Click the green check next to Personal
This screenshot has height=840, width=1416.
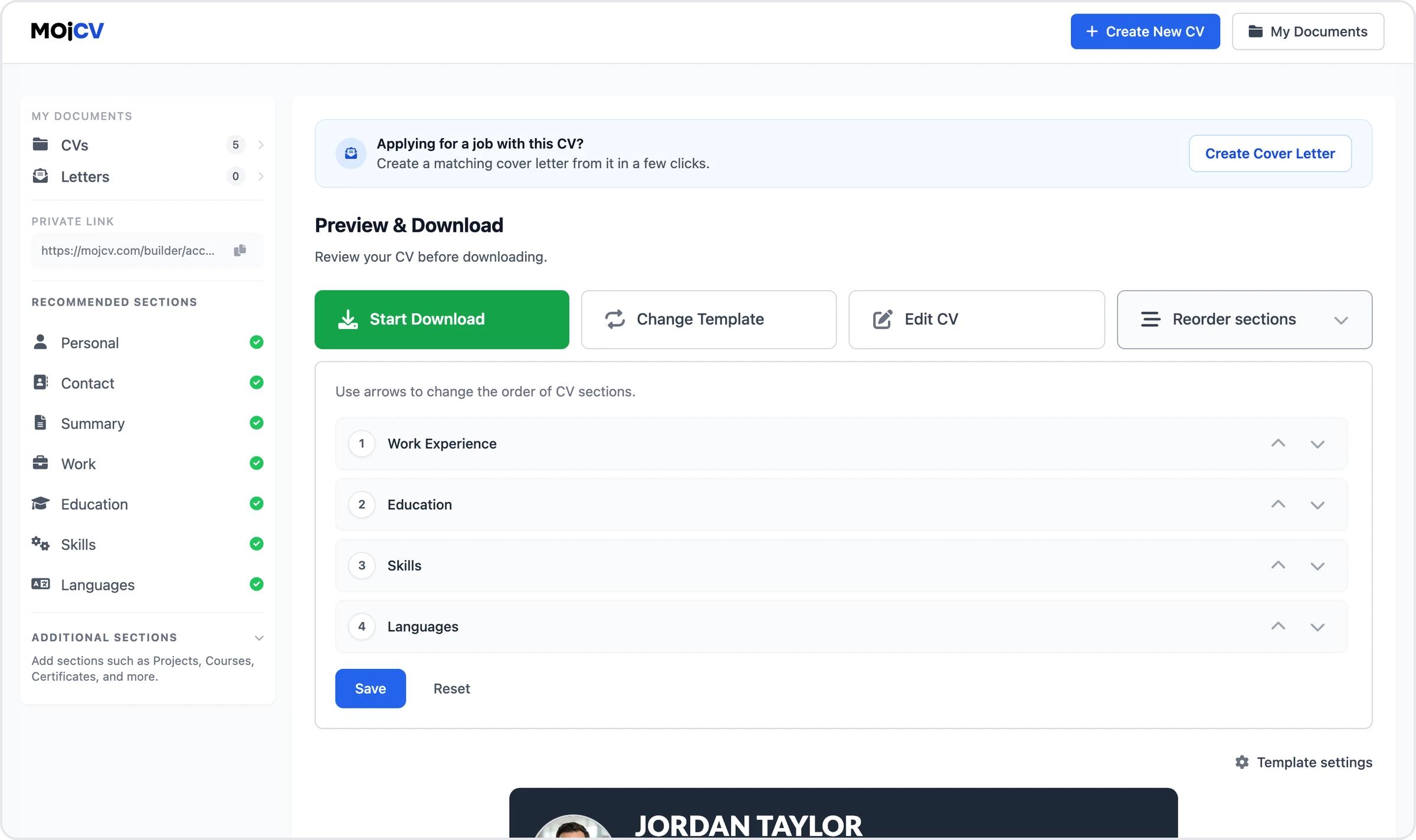[x=256, y=342]
